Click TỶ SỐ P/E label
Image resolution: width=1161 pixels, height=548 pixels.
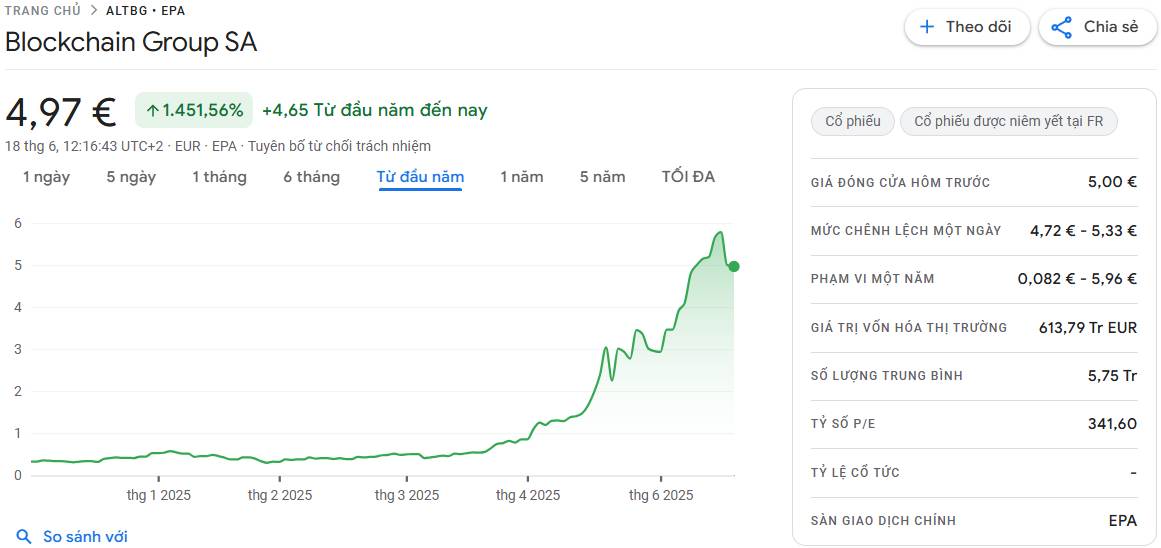click(x=843, y=424)
